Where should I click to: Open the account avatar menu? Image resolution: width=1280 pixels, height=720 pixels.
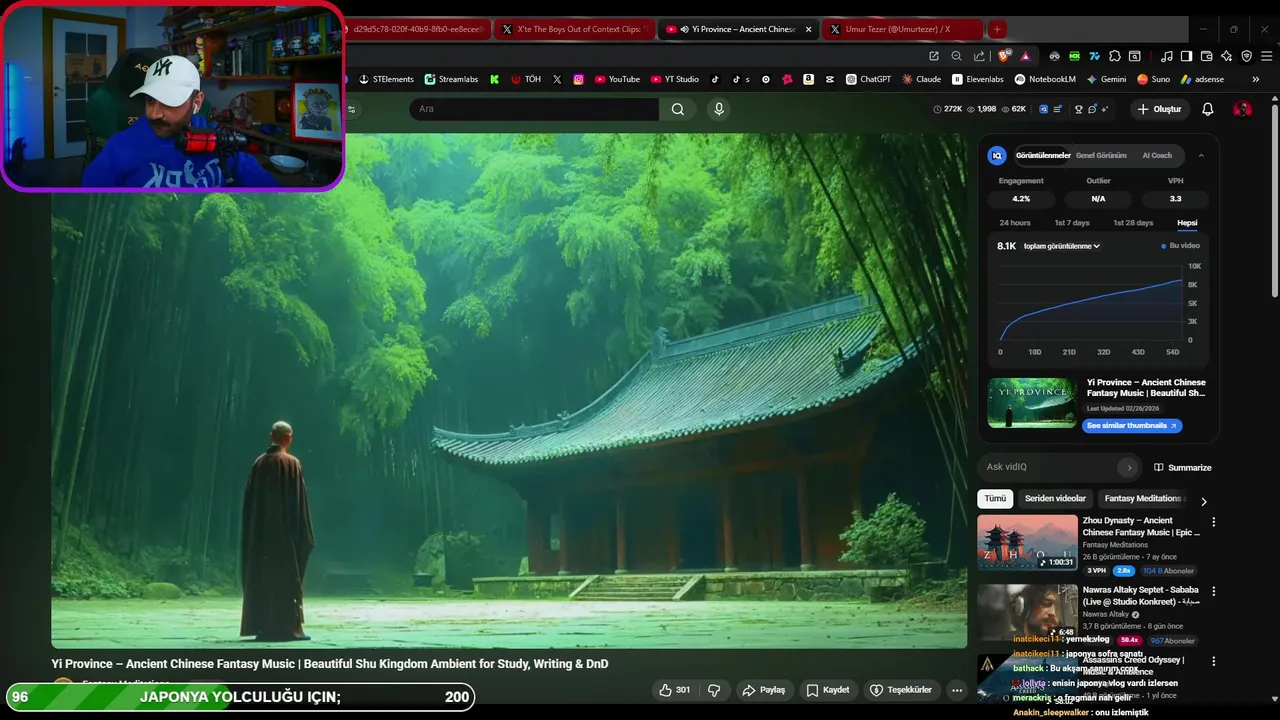(1242, 109)
